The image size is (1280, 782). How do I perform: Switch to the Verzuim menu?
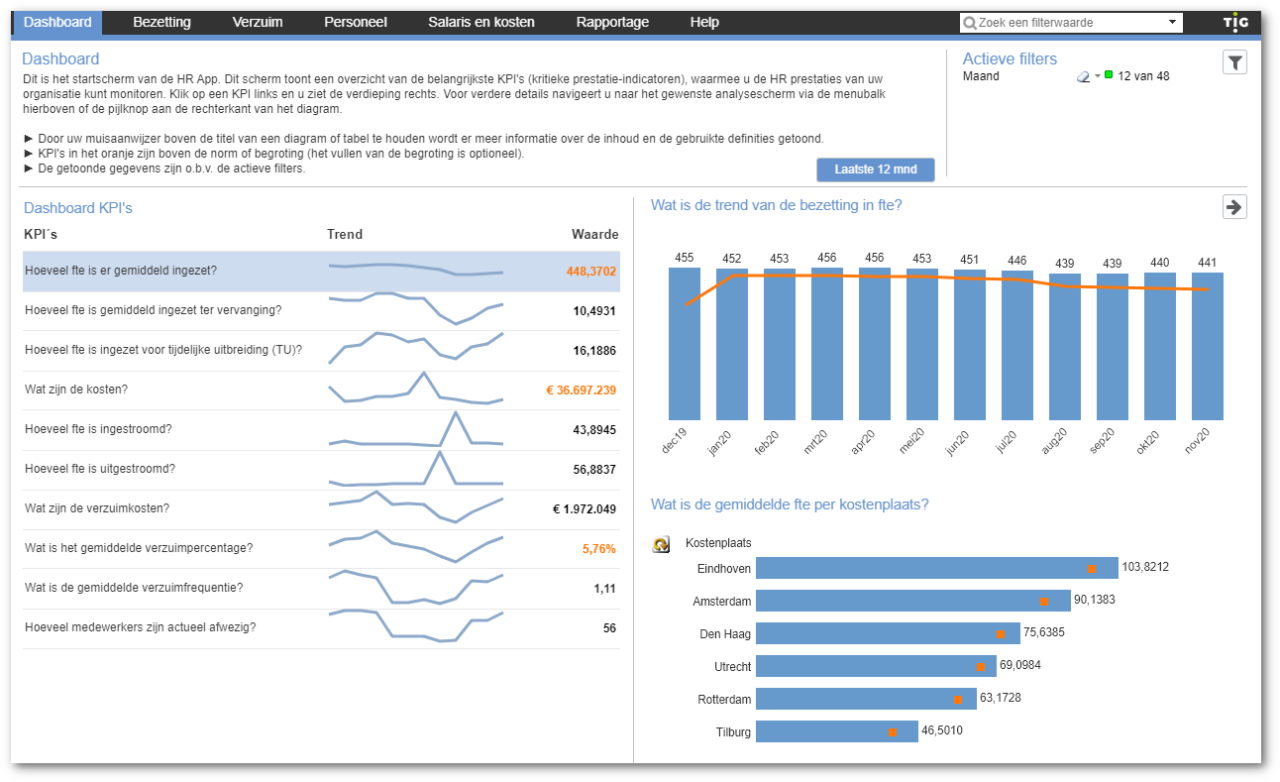[x=257, y=21]
